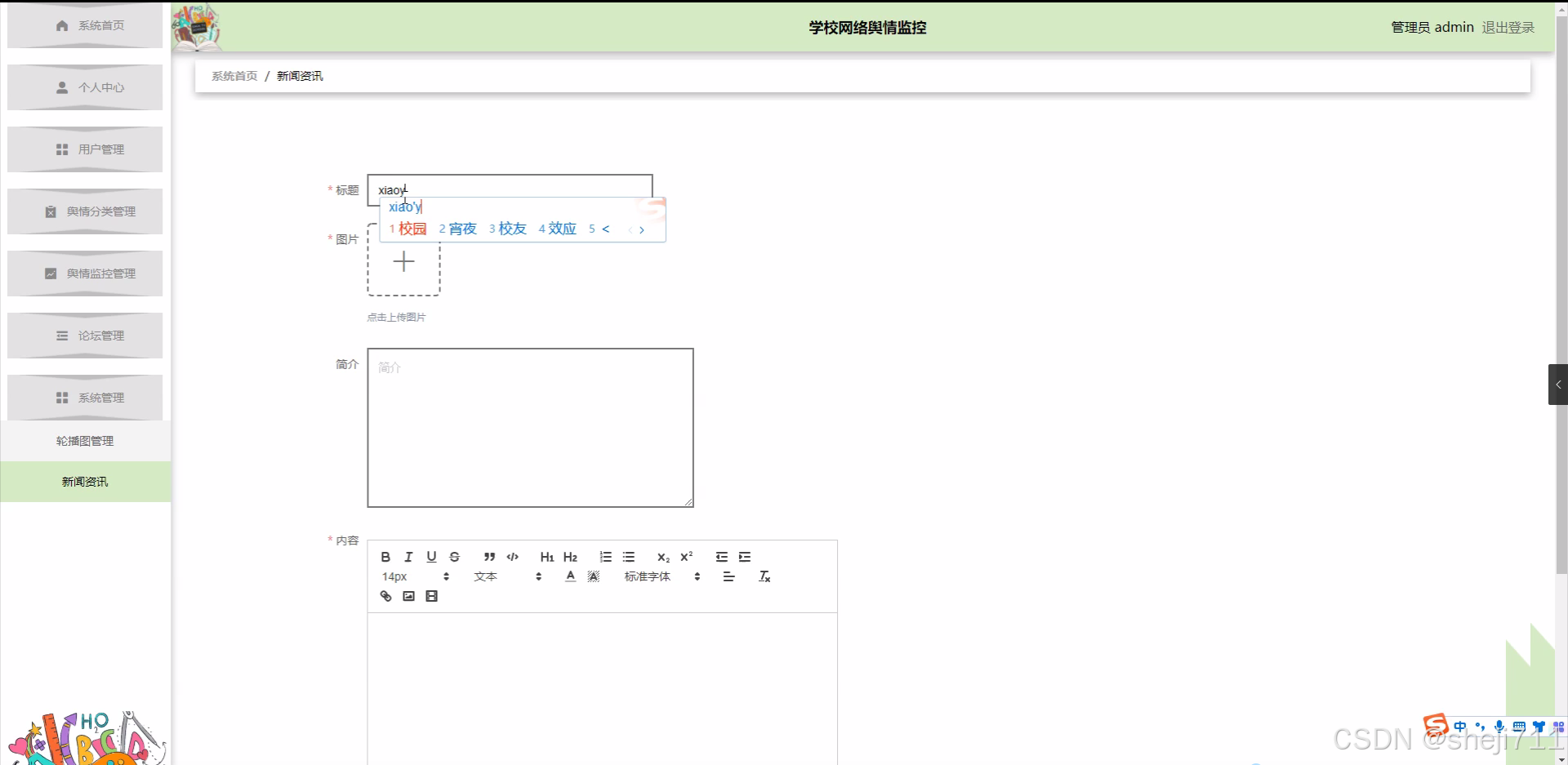Clear text formatting in editor

[764, 576]
